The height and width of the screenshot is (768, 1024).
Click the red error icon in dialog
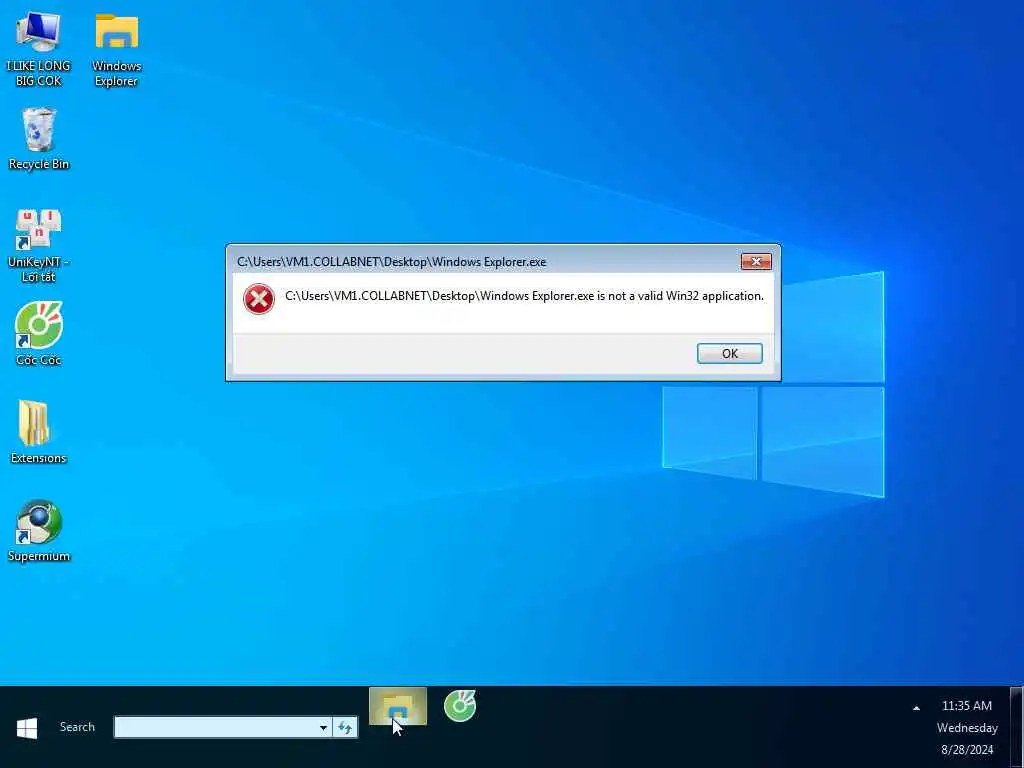pos(259,299)
